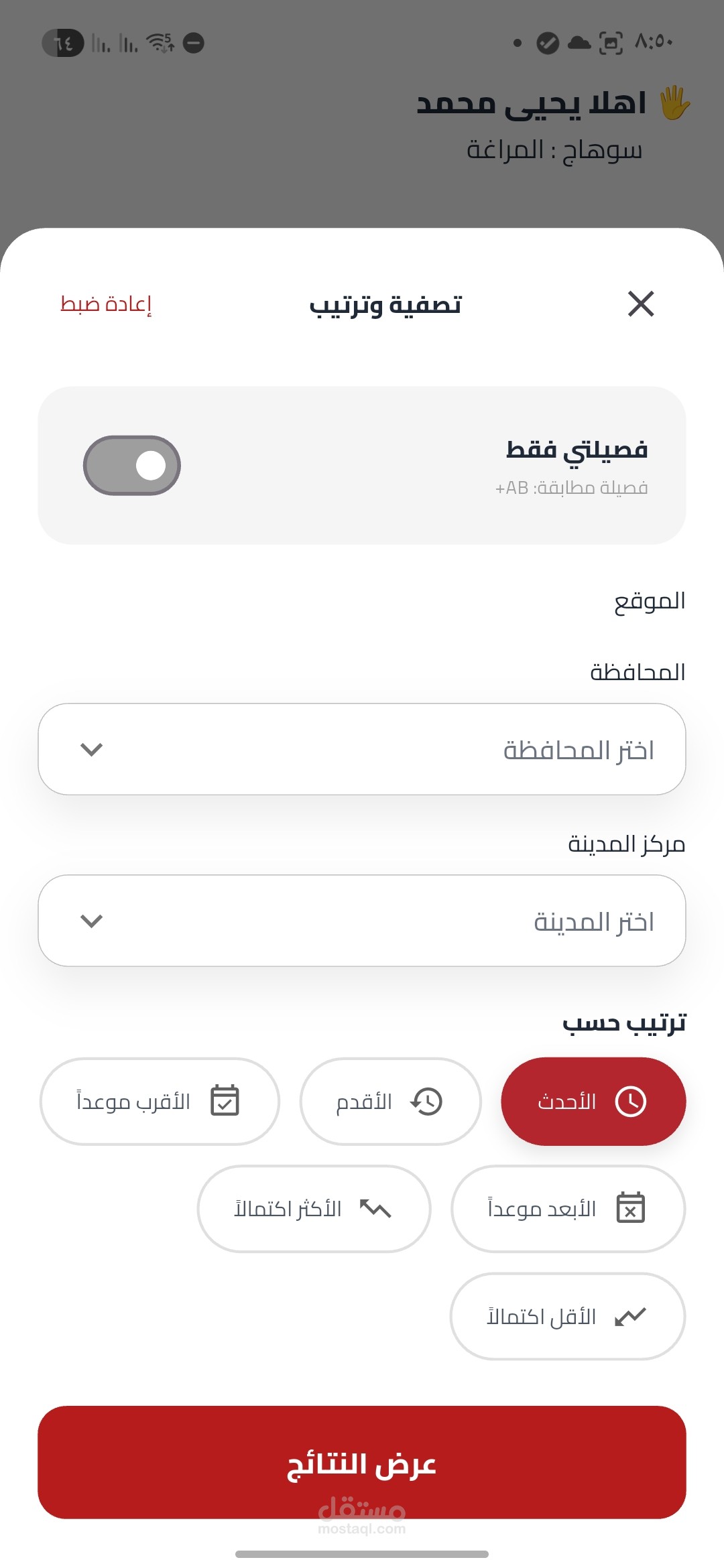
Task: Tap the عرض النتائج button
Action: click(x=362, y=1463)
